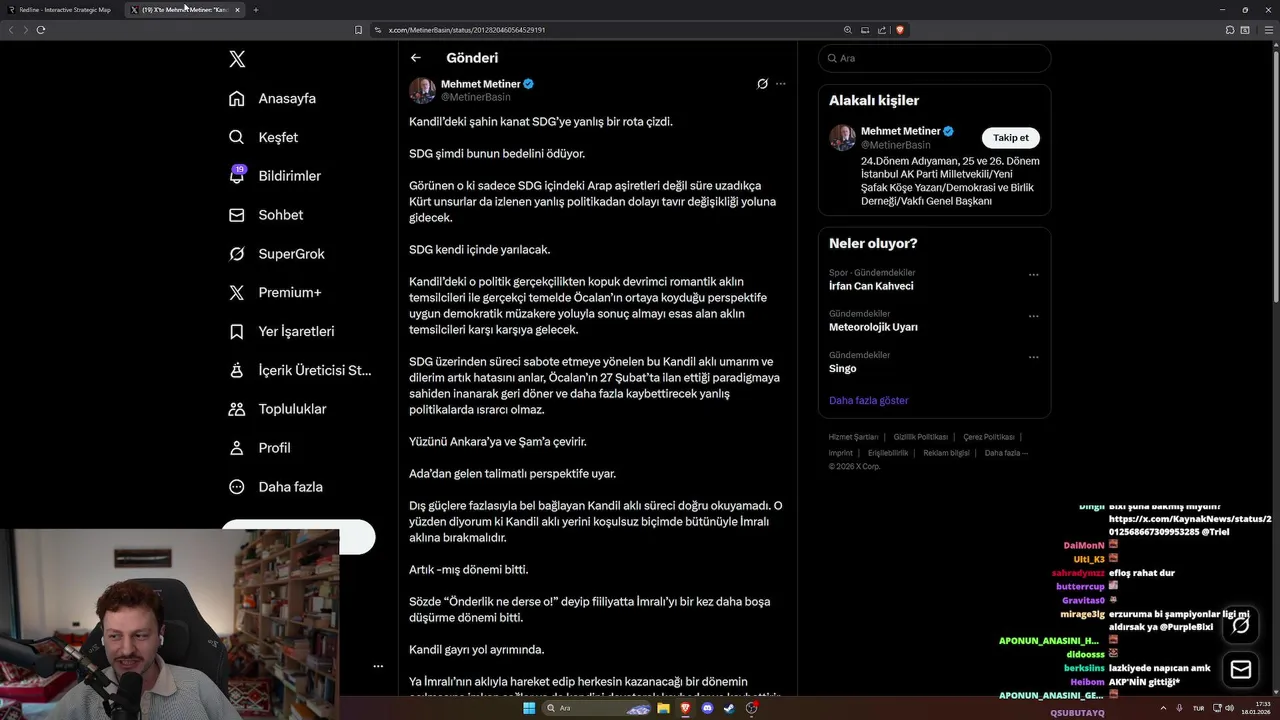The width and height of the screenshot is (1280, 720).
Task: Go back with the post arrow
Action: click(416, 58)
